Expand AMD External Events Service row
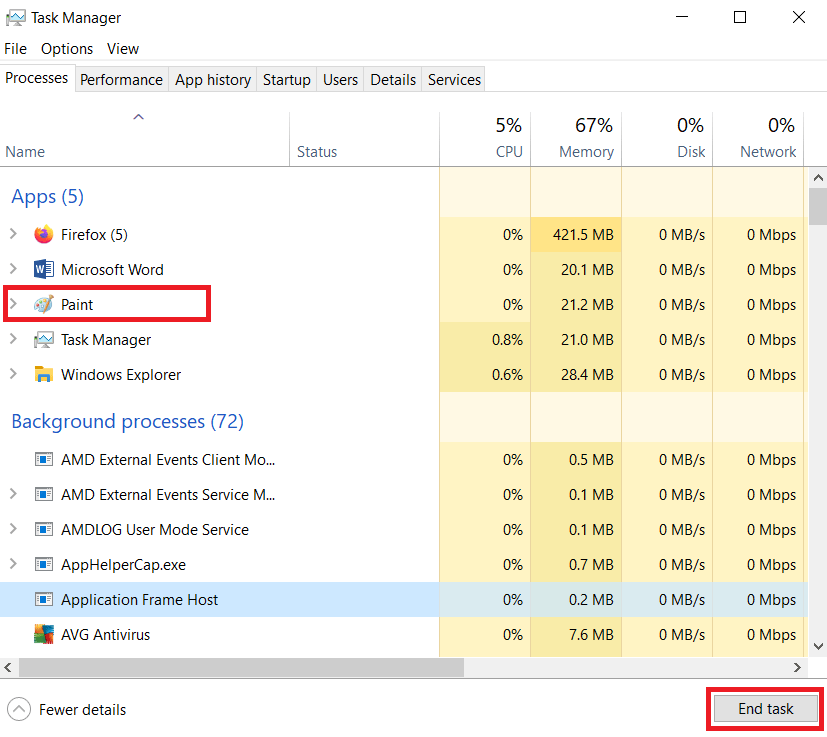 tap(13, 493)
